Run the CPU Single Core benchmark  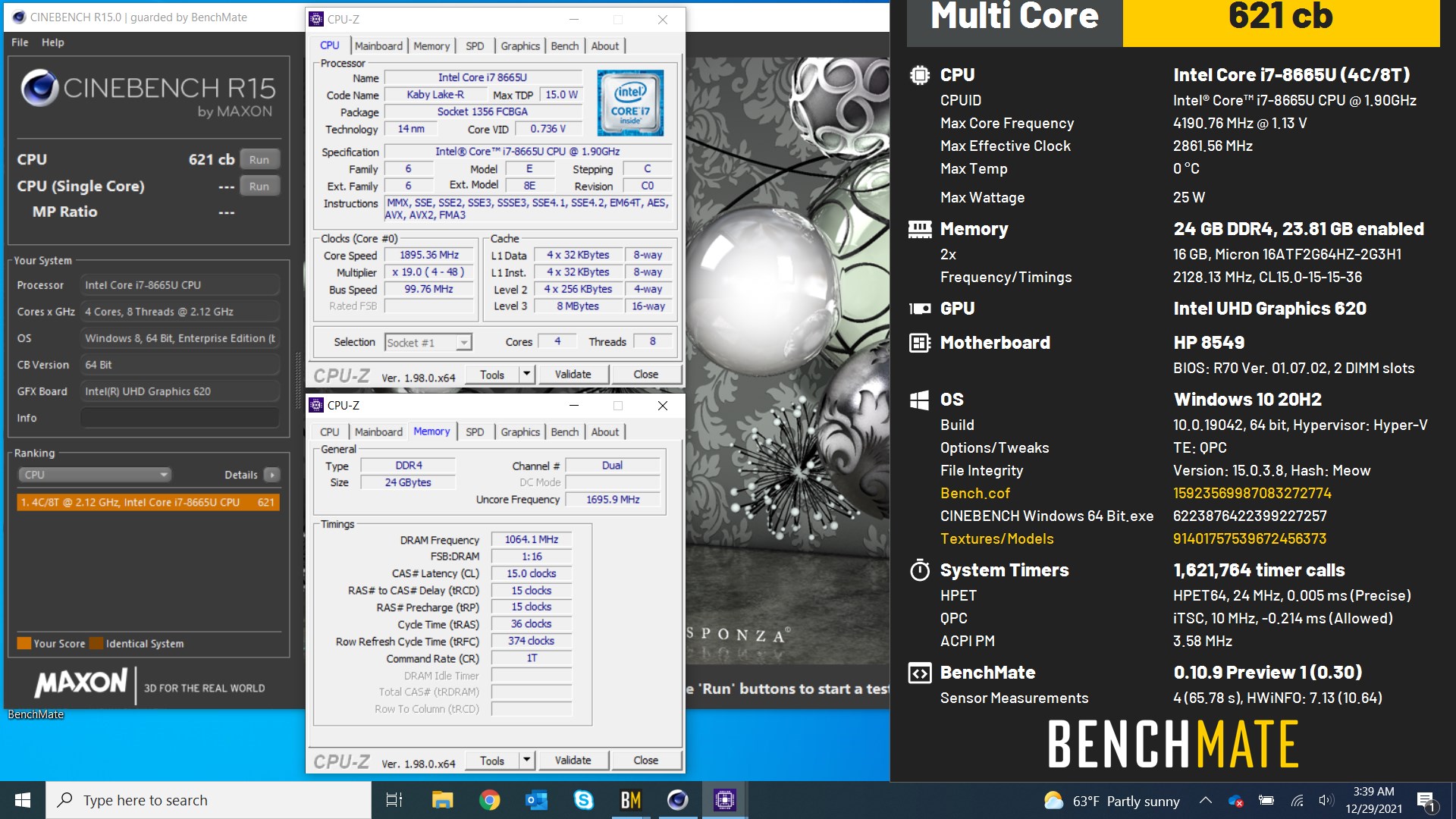pos(259,187)
